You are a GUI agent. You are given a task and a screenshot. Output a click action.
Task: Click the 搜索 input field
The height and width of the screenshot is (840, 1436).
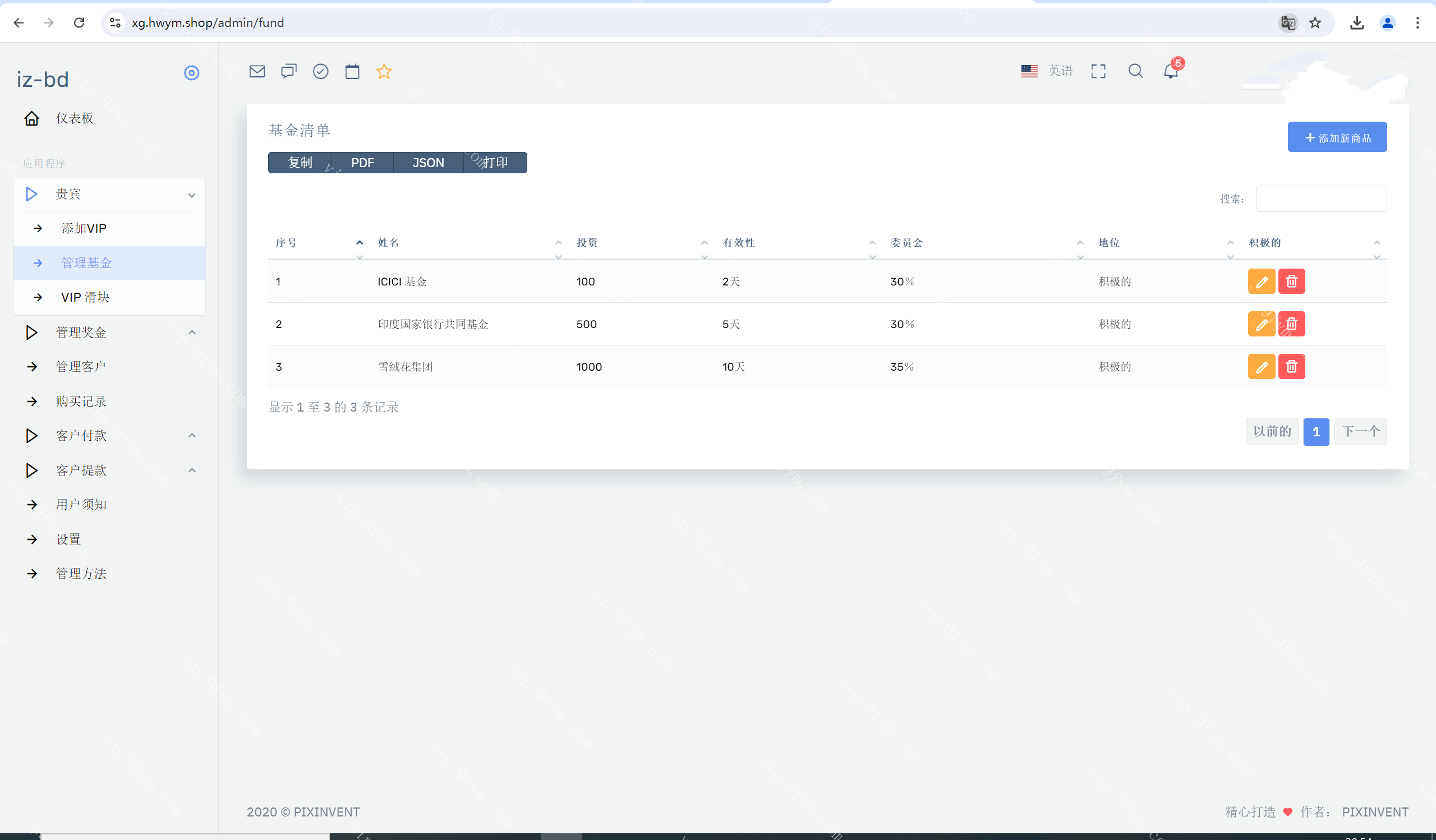1321,199
